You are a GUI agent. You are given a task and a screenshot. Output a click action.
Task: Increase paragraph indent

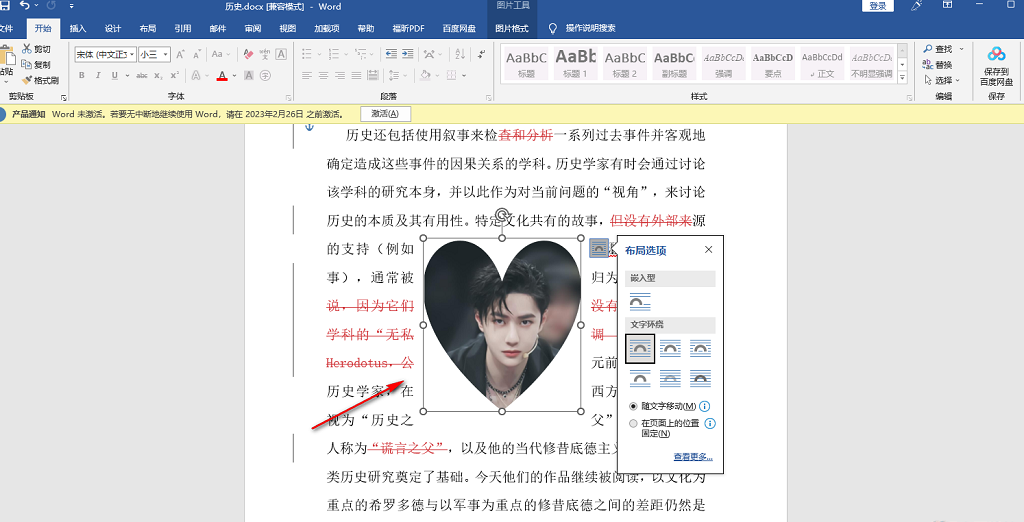click(408, 54)
